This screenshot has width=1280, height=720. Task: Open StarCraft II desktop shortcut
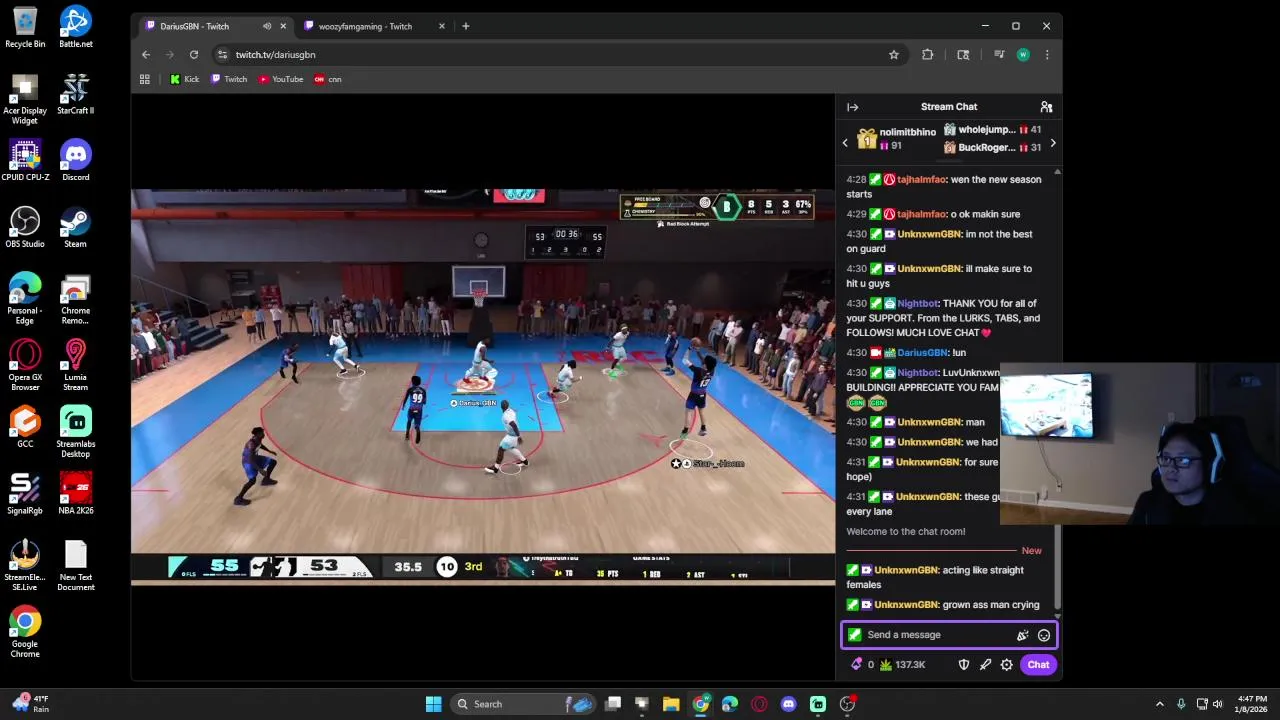[x=75, y=94]
